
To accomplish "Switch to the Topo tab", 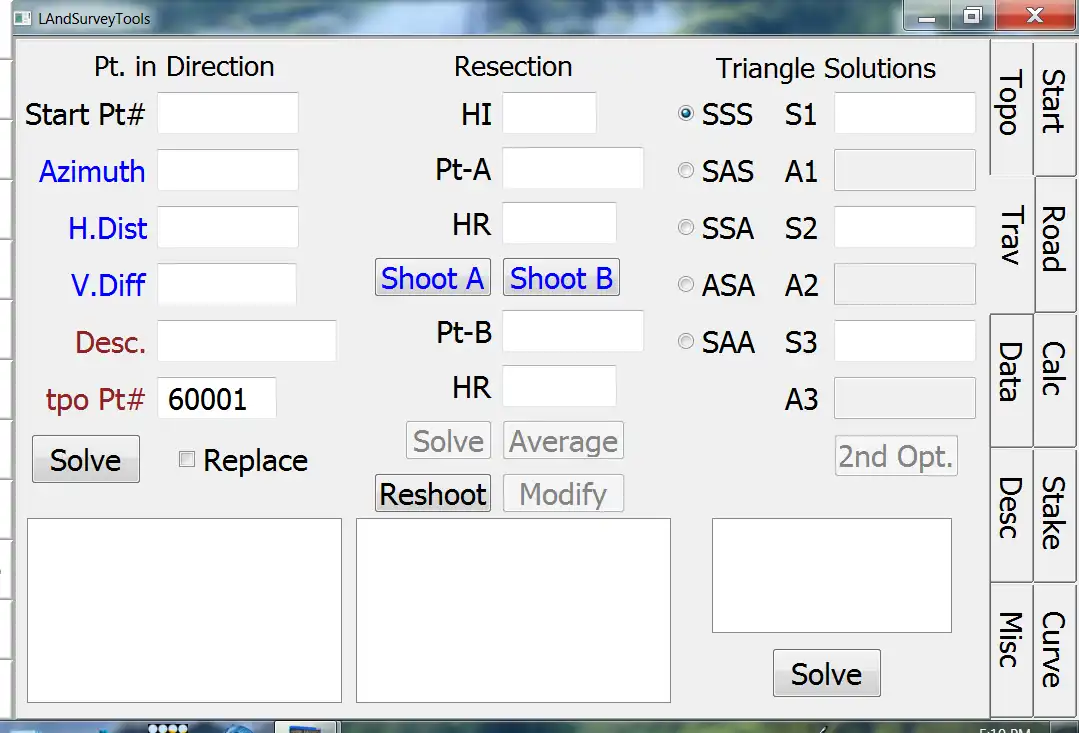I will click(x=1010, y=104).
